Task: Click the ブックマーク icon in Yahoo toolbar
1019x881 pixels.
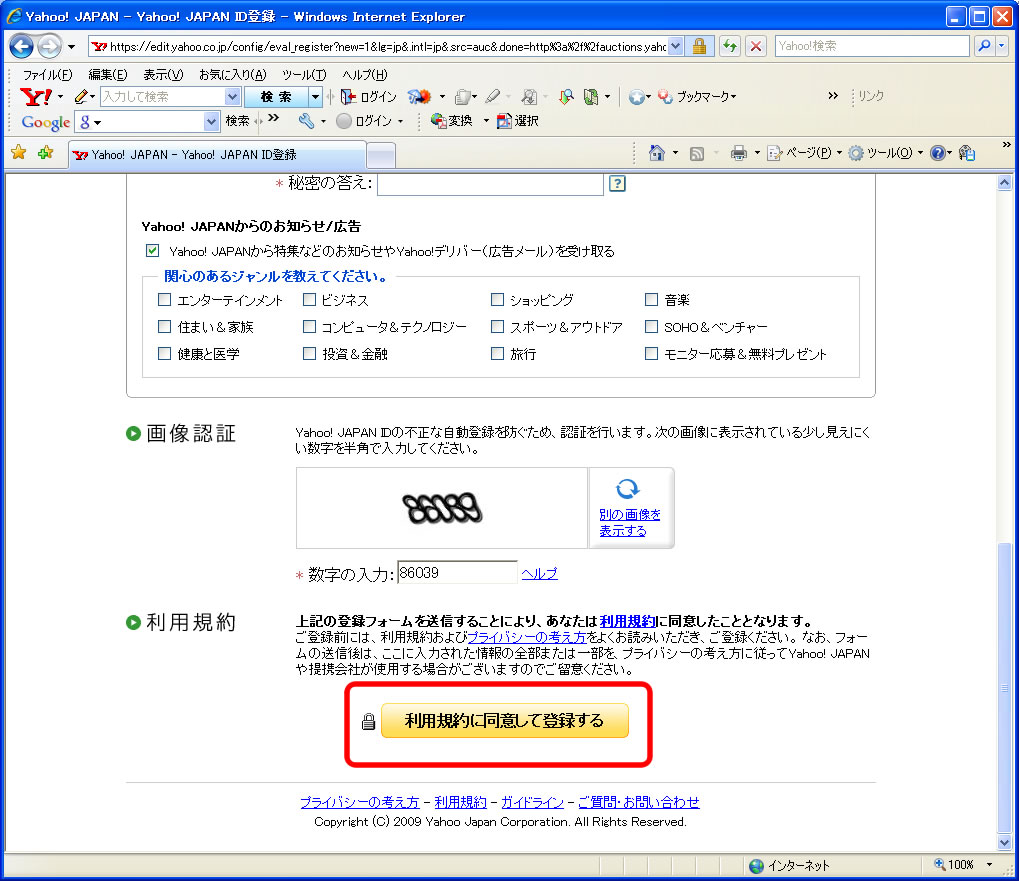Action: point(665,97)
